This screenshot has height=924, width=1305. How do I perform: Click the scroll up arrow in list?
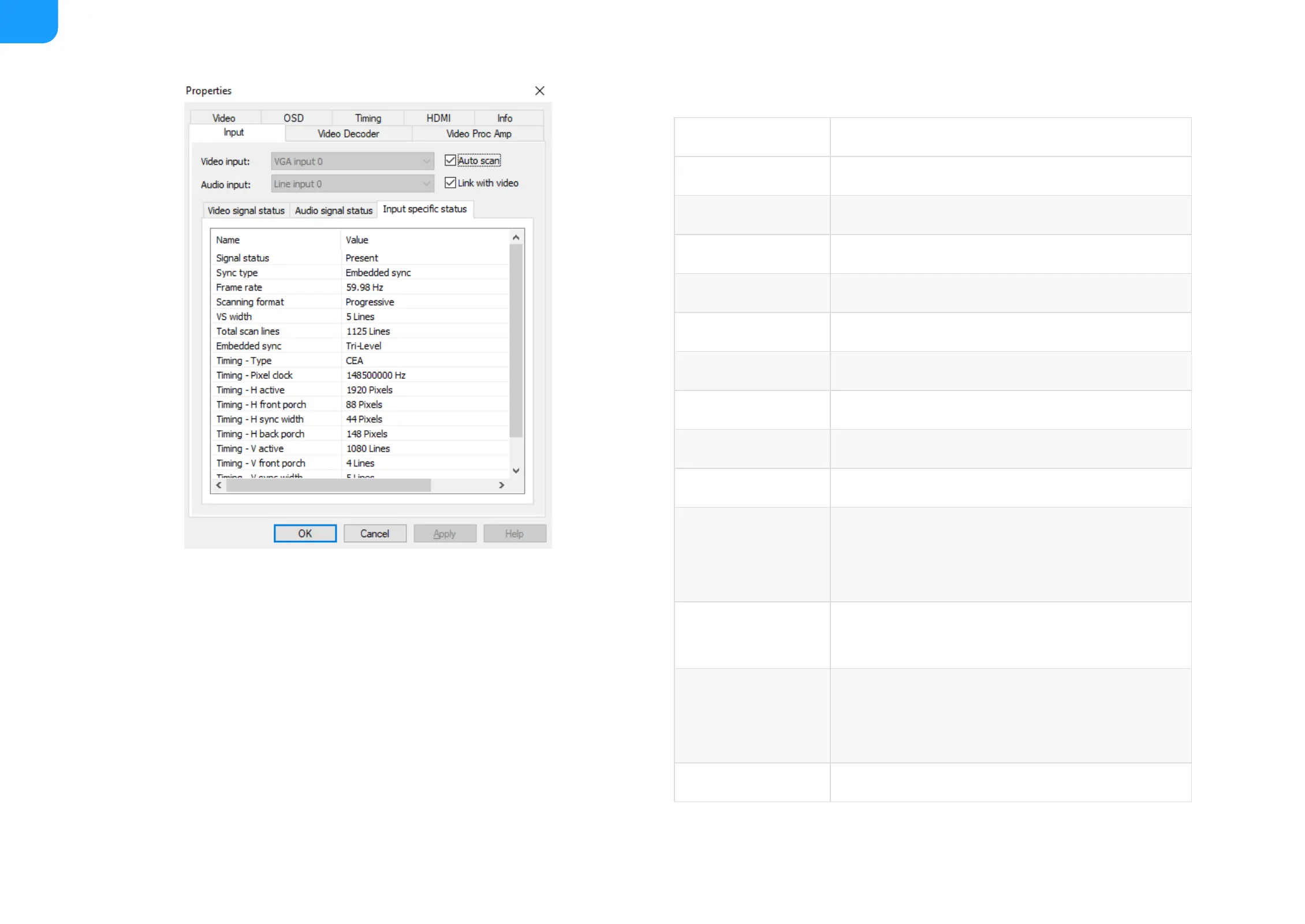point(516,238)
